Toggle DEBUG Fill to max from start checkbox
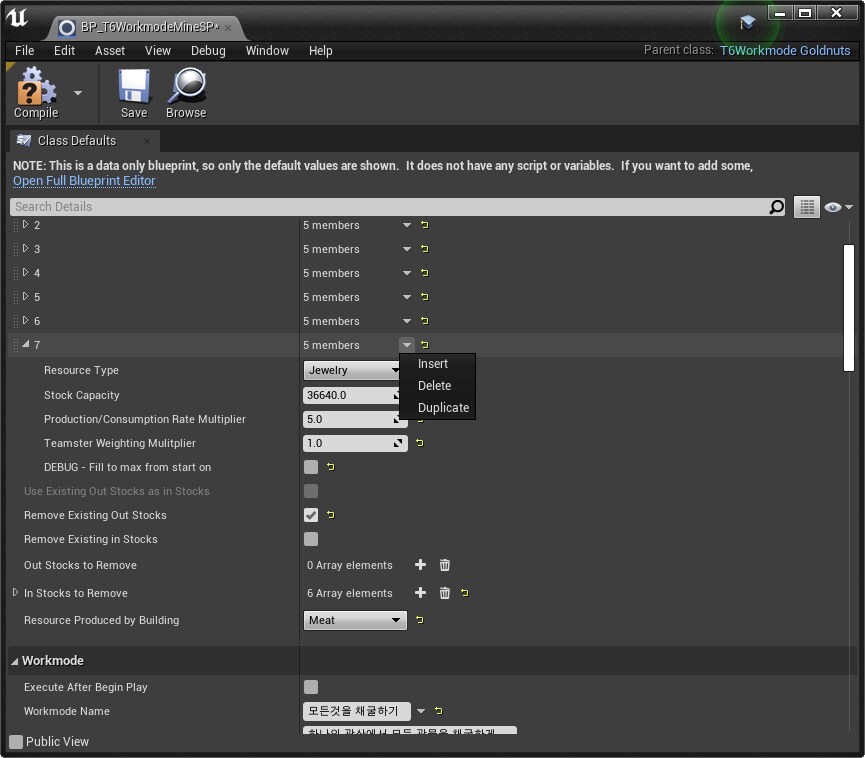Image resolution: width=865 pixels, height=758 pixels. tap(311, 467)
